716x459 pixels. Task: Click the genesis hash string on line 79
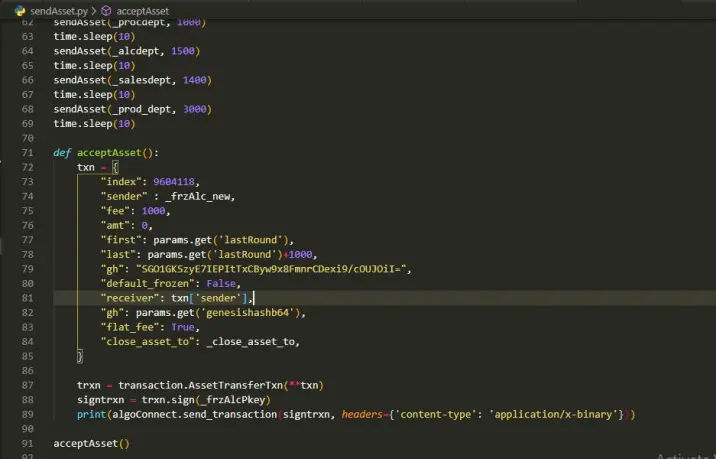point(271,269)
